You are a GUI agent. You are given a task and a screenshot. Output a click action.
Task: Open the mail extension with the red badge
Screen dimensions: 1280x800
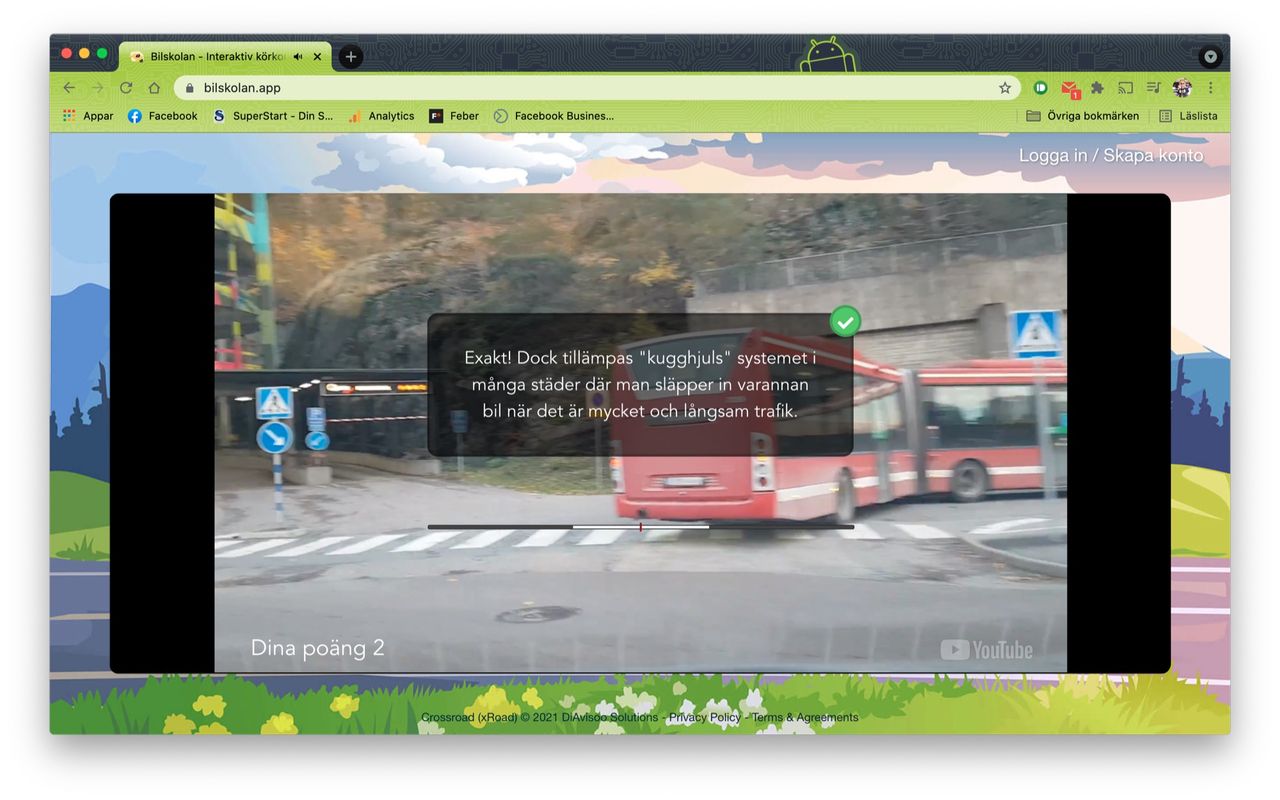tap(1069, 89)
